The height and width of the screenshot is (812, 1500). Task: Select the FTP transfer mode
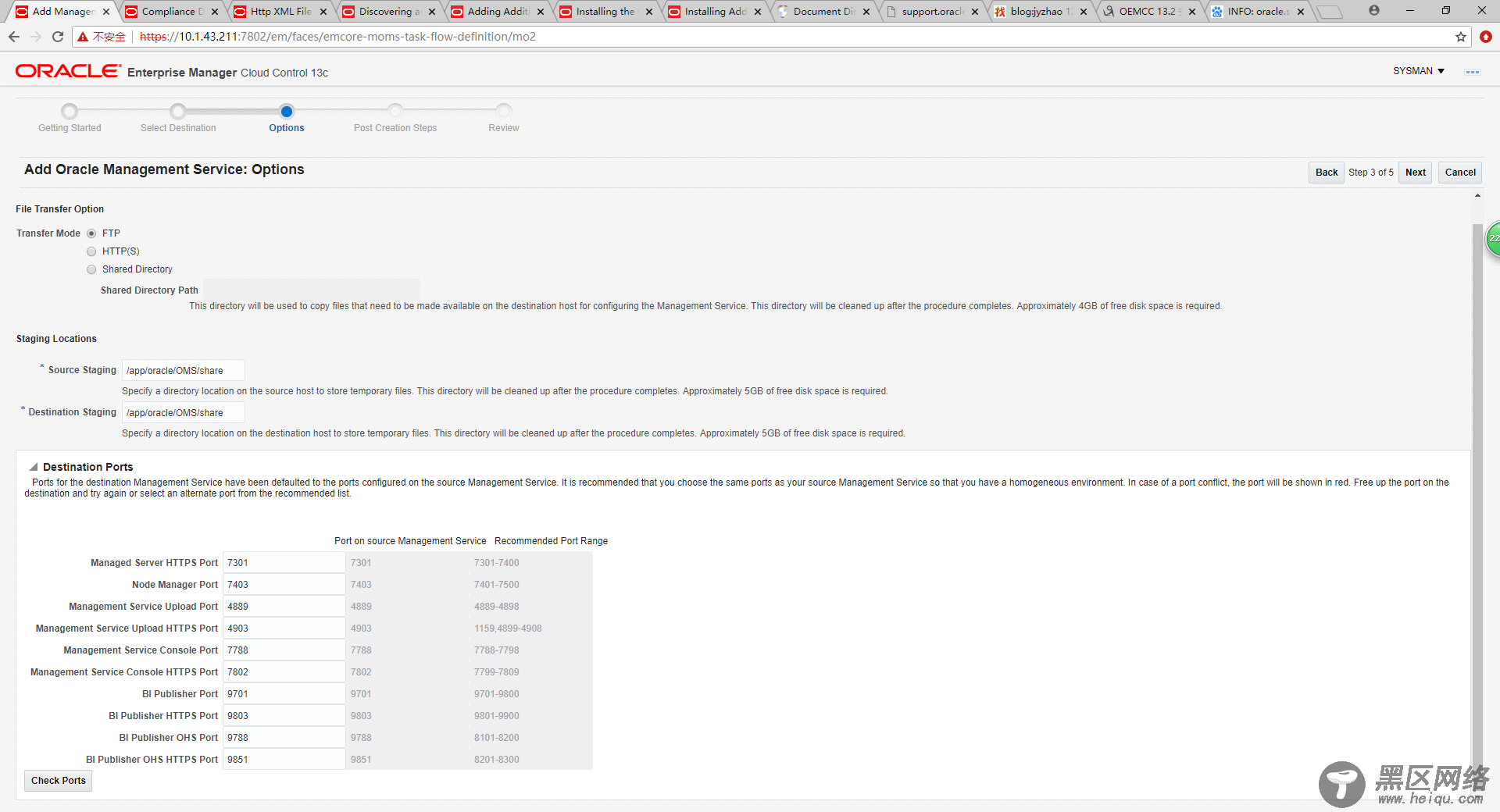click(91, 233)
